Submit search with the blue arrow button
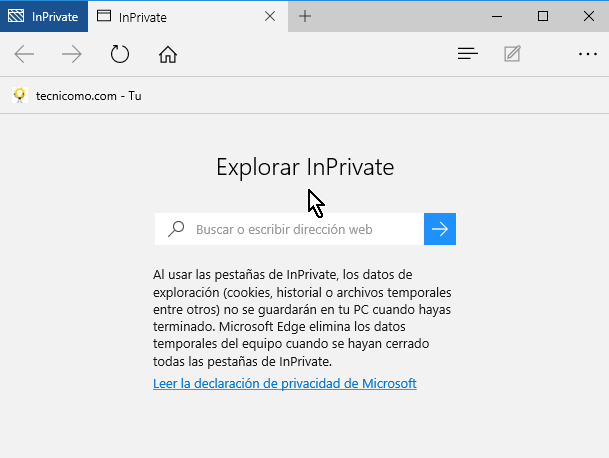The width and height of the screenshot is (609, 458). pyautogui.click(x=440, y=229)
